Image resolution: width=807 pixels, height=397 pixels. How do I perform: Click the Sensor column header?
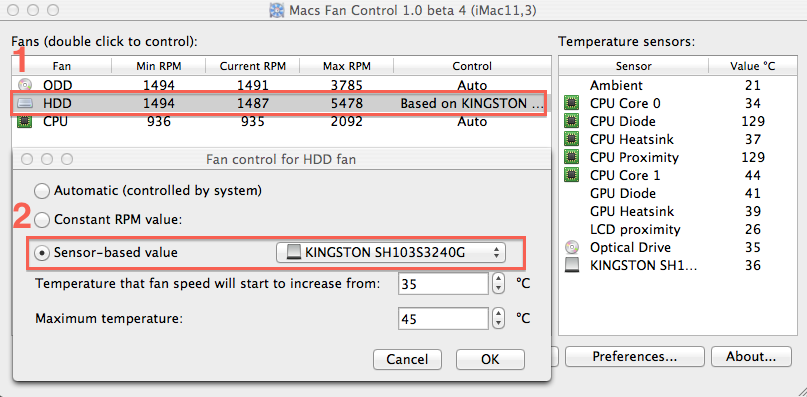pos(634,66)
